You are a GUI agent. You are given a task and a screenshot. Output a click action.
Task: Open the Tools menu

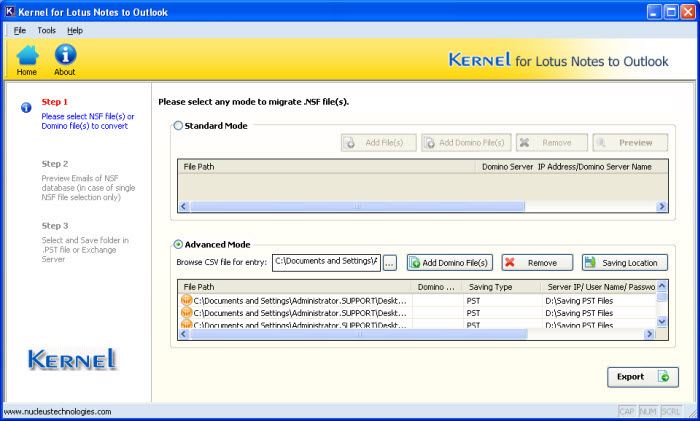coord(46,30)
